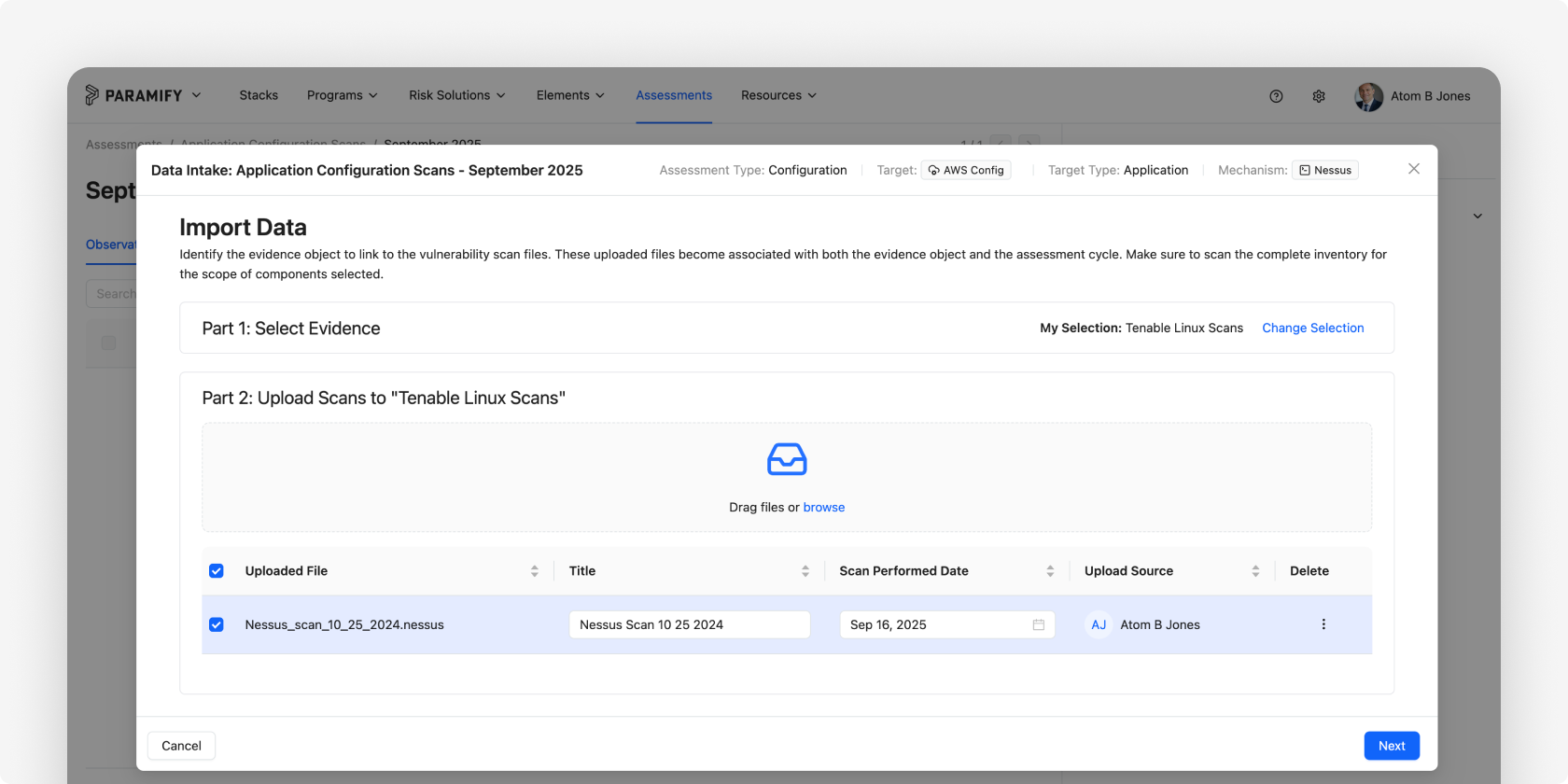This screenshot has height=784, width=1568.
Task: Open the Resources dropdown menu
Action: (x=778, y=95)
